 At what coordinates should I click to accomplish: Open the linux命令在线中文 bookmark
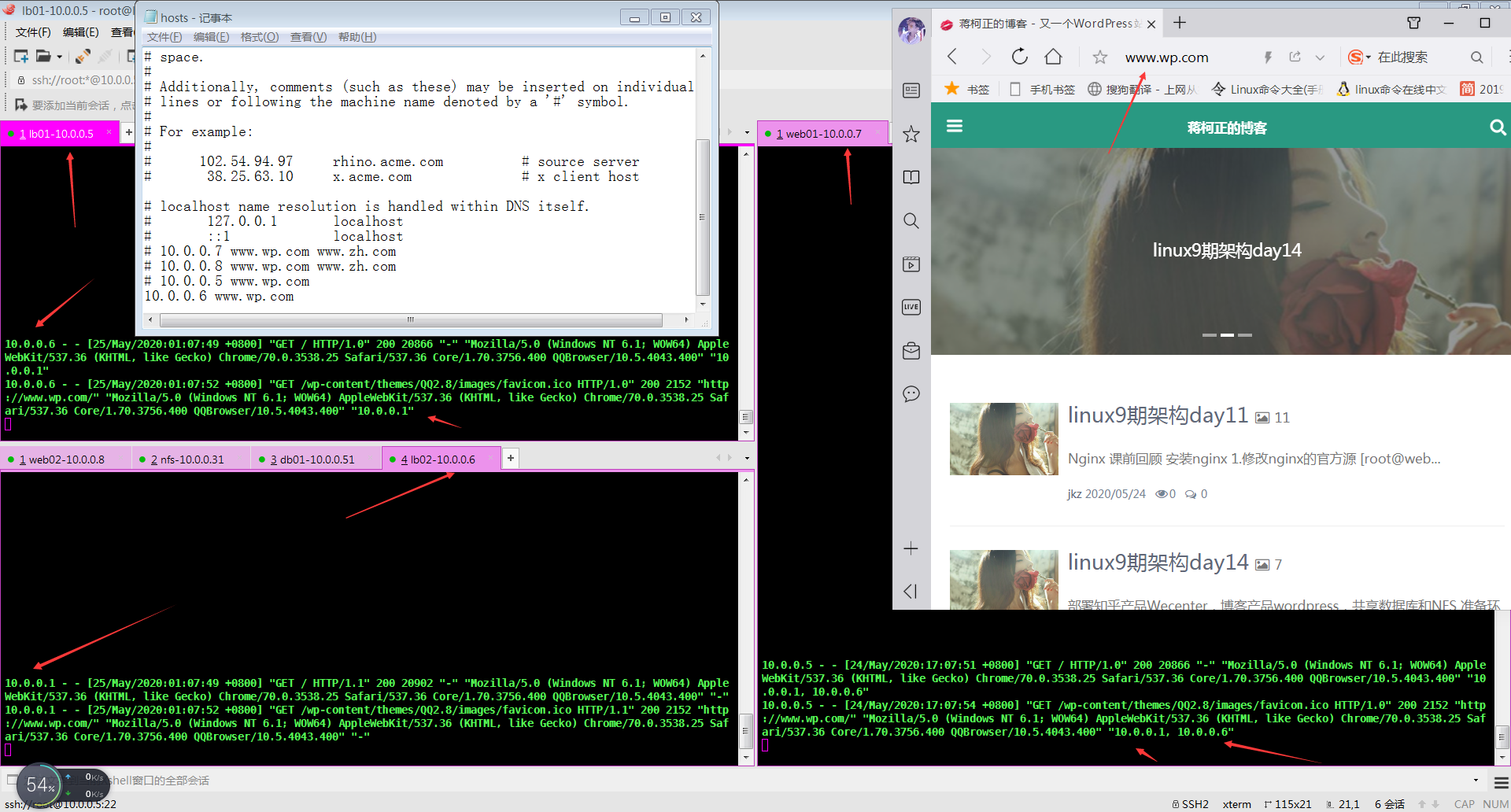[1391, 89]
